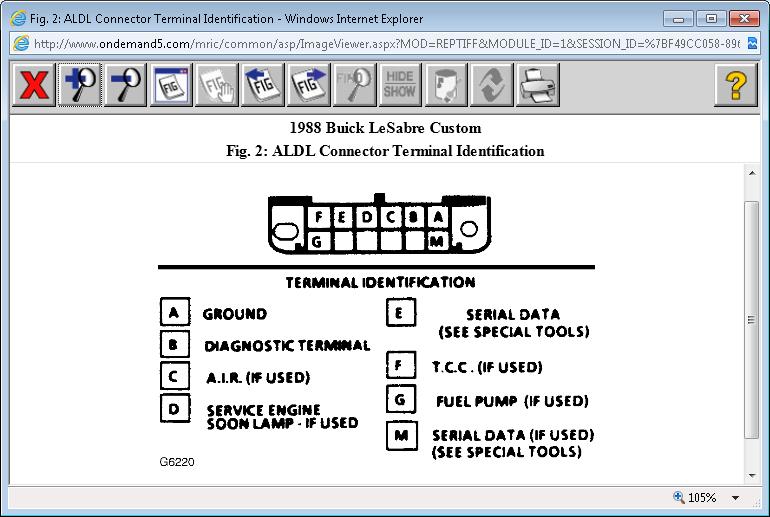The image size is (770, 517).
Task: Click terminal M in the connector diagram
Action: point(436,241)
